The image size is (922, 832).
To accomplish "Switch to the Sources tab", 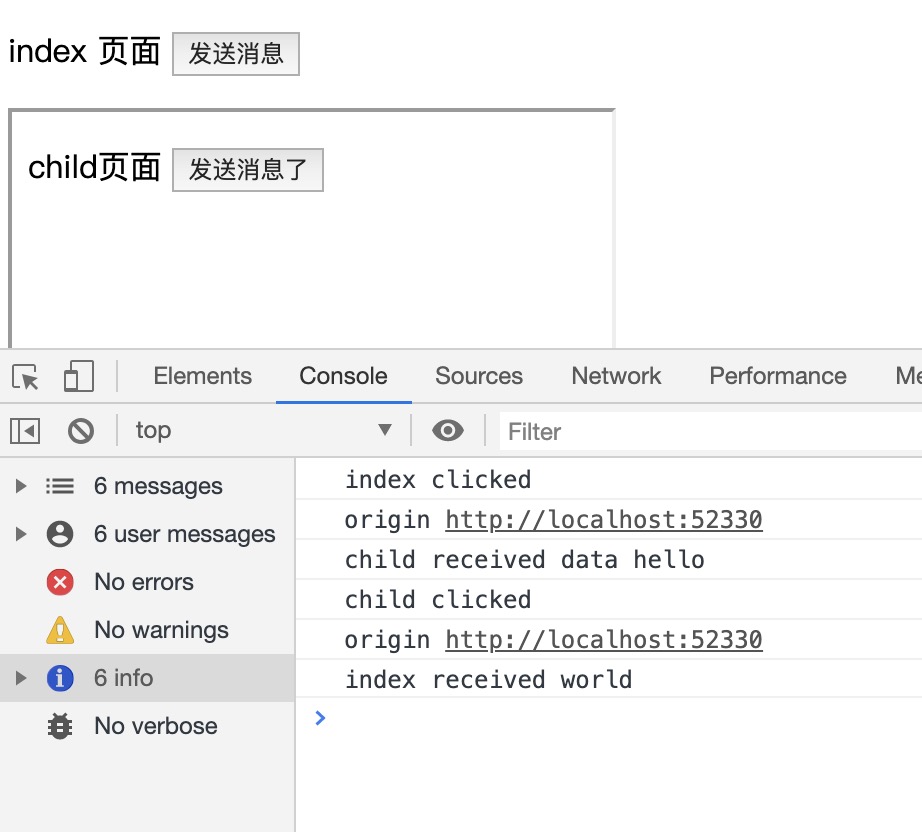I will [x=479, y=376].
